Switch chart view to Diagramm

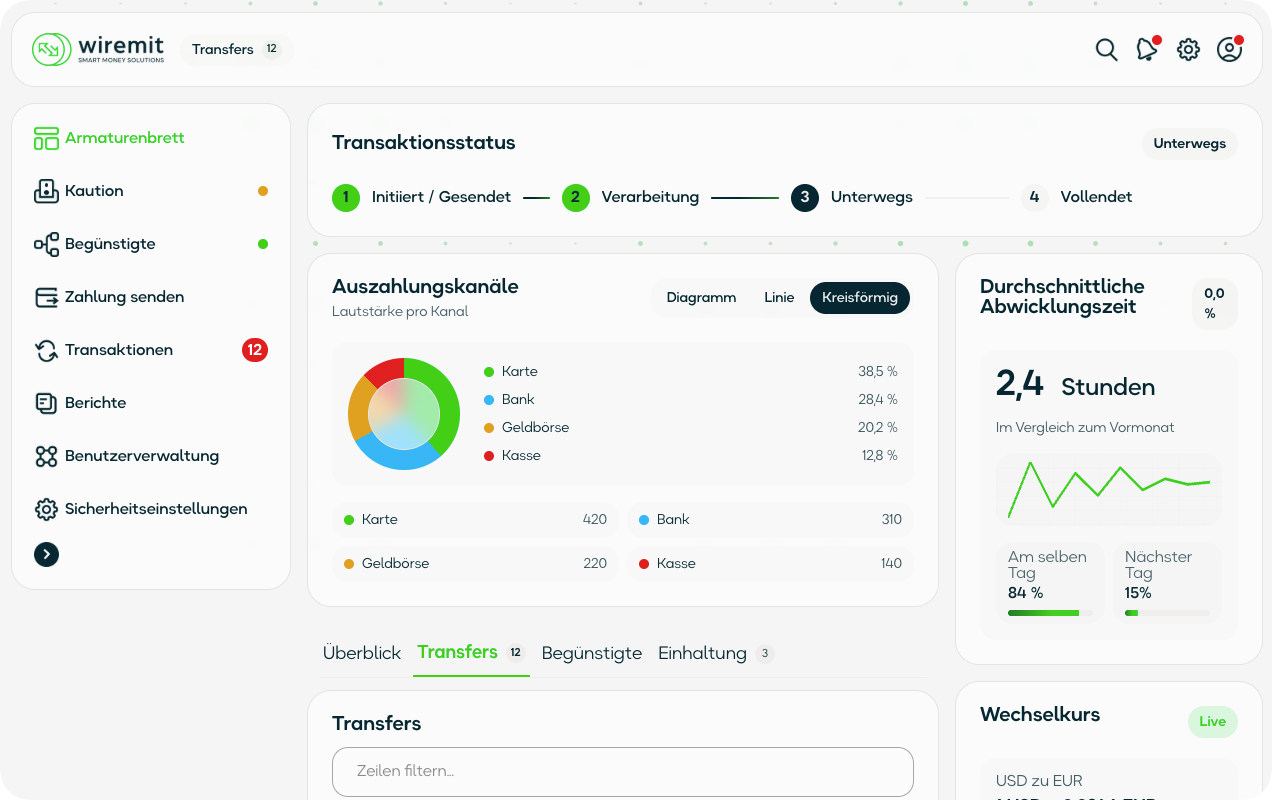(x=701, y=298)
